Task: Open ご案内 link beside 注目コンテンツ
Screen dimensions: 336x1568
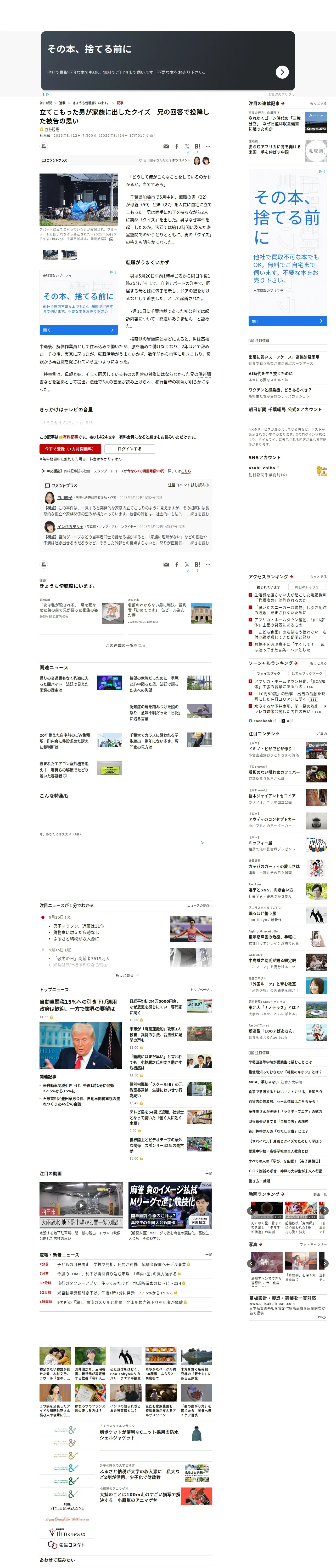Action: (321, 734)
